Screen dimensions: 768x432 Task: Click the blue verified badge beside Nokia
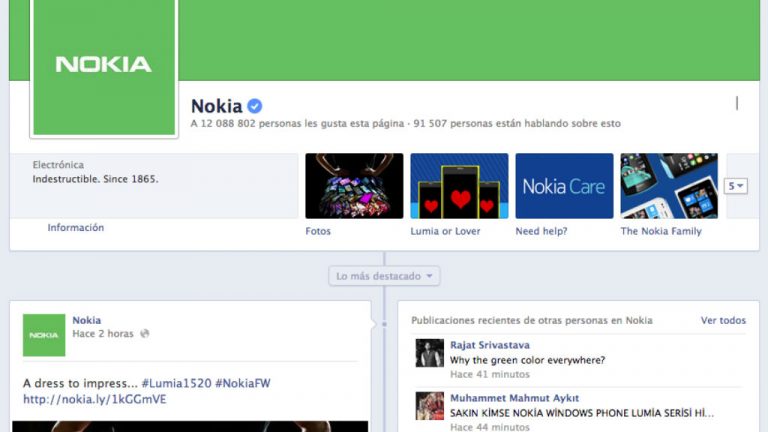coord(254,106)
